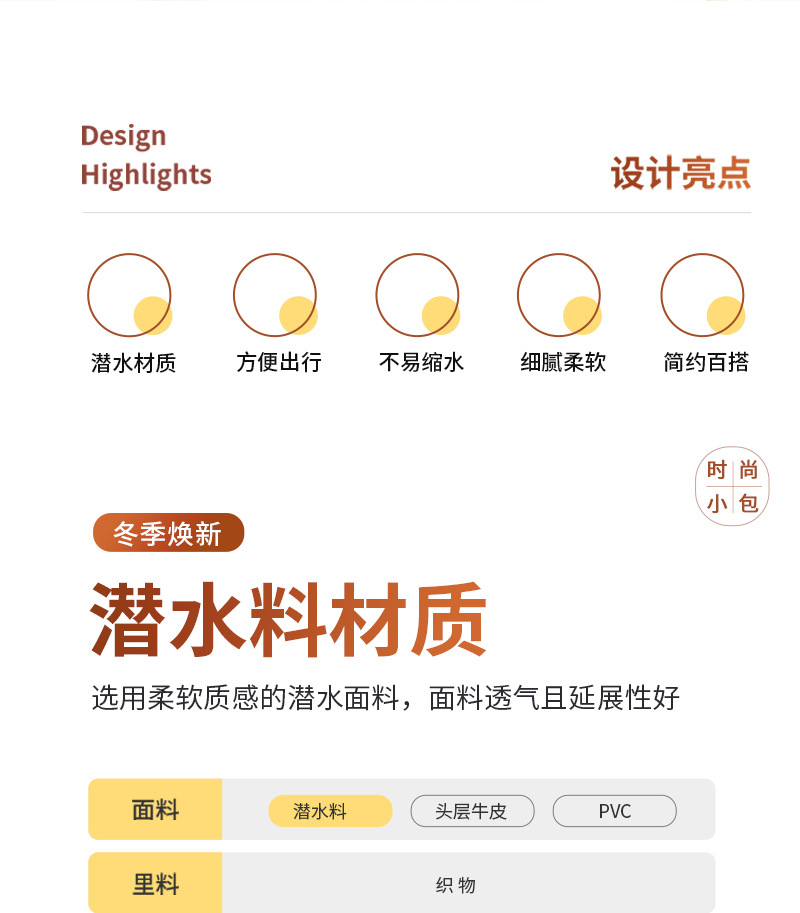Select the 头层牛皮 fabric option
800x913 pixels.
472,811
